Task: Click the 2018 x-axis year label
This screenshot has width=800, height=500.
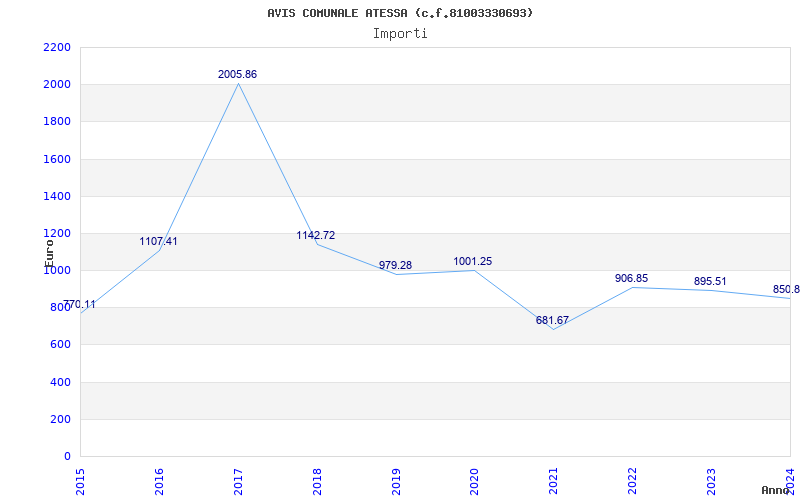Action: click(x=317, y=482)
